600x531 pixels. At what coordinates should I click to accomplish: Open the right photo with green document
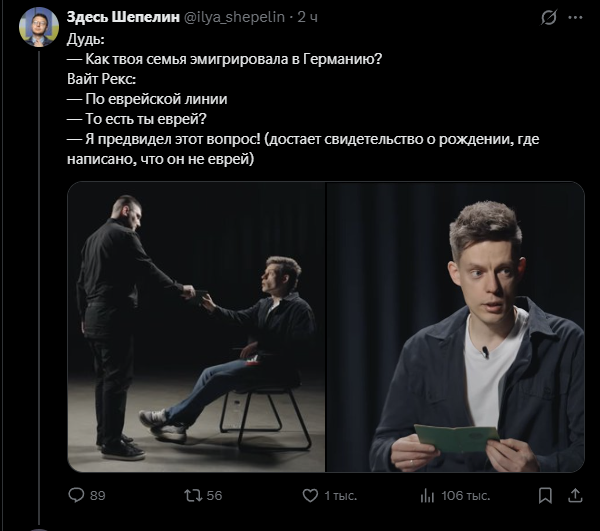click(x=455, y=327)
